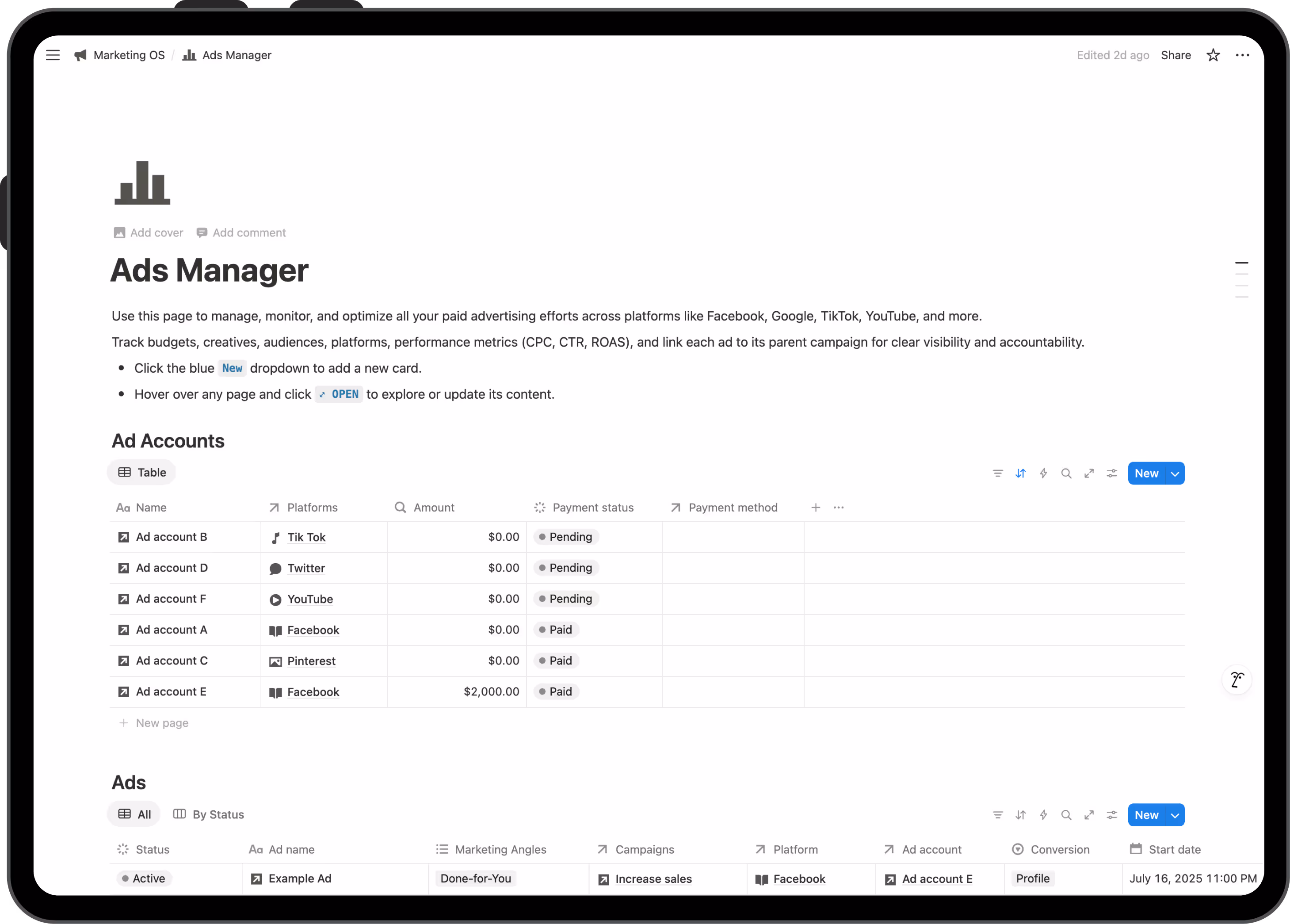1290x924 pixels.
Task: Open the floating AI assistant button
Action: (1237, 680)
